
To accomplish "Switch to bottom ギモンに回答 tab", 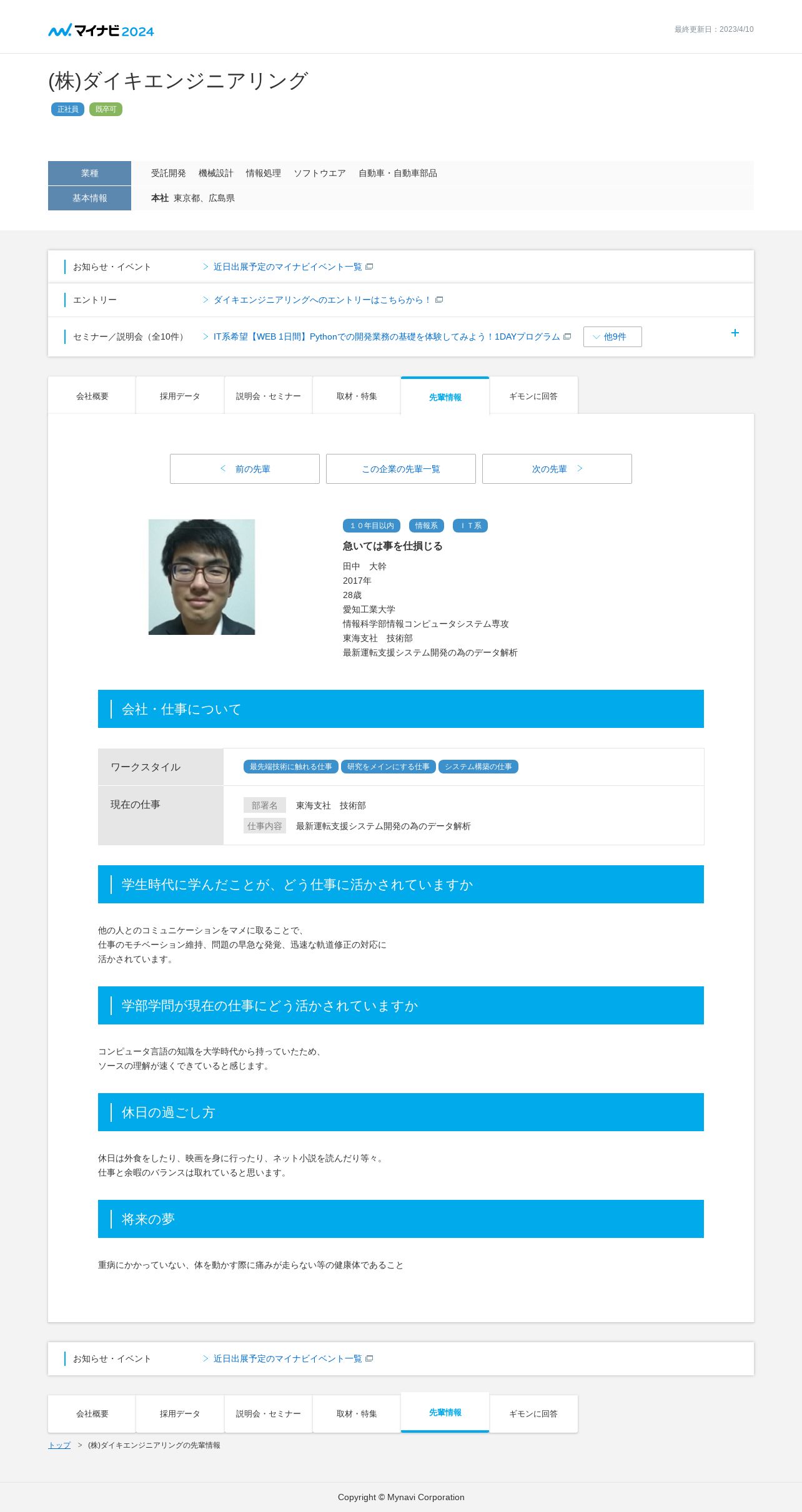I will pyautogui.click(x=533, y=1413).
